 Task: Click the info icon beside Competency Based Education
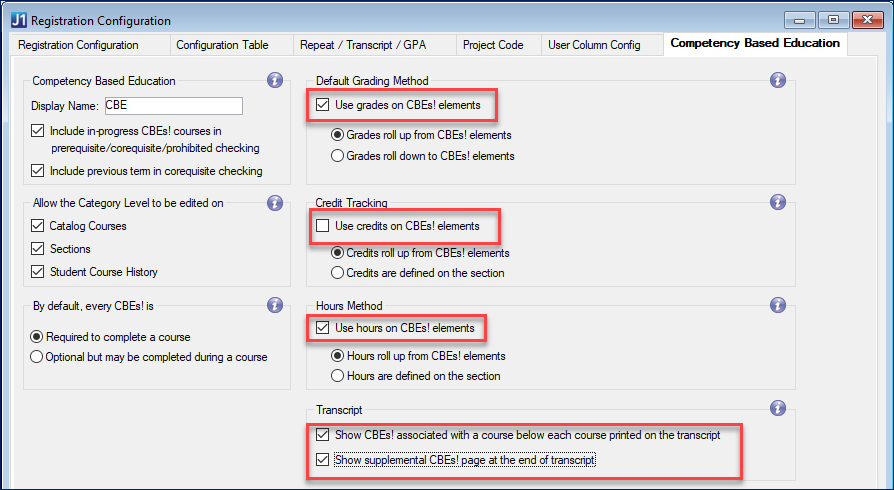coord(275,80)
